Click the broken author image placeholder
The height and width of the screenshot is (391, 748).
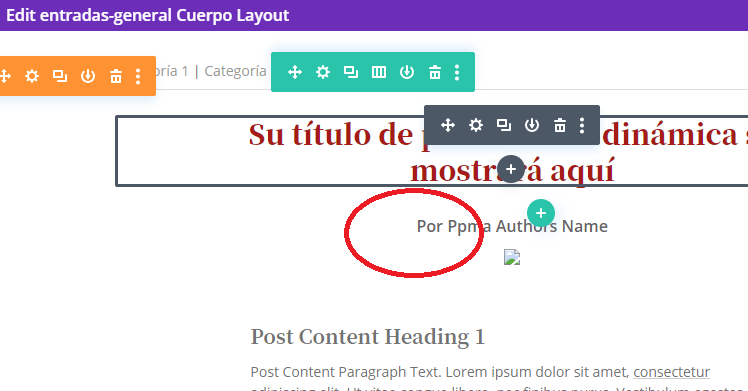(512, 257)
